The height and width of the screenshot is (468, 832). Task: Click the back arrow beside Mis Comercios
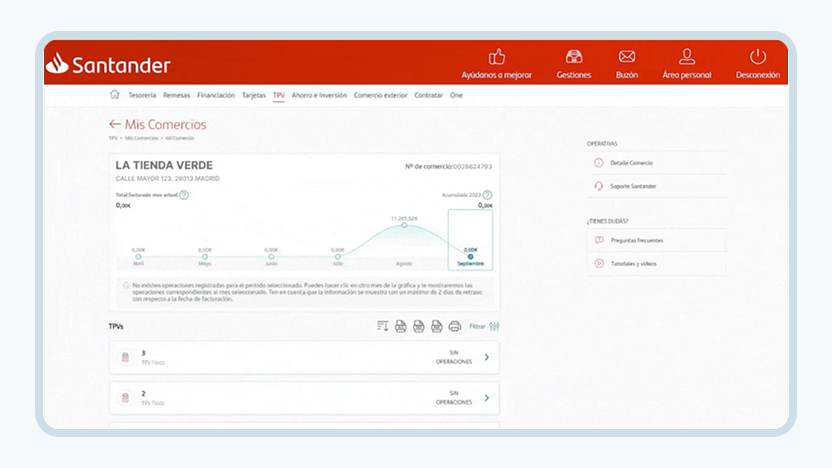click(x=115, y=124)
